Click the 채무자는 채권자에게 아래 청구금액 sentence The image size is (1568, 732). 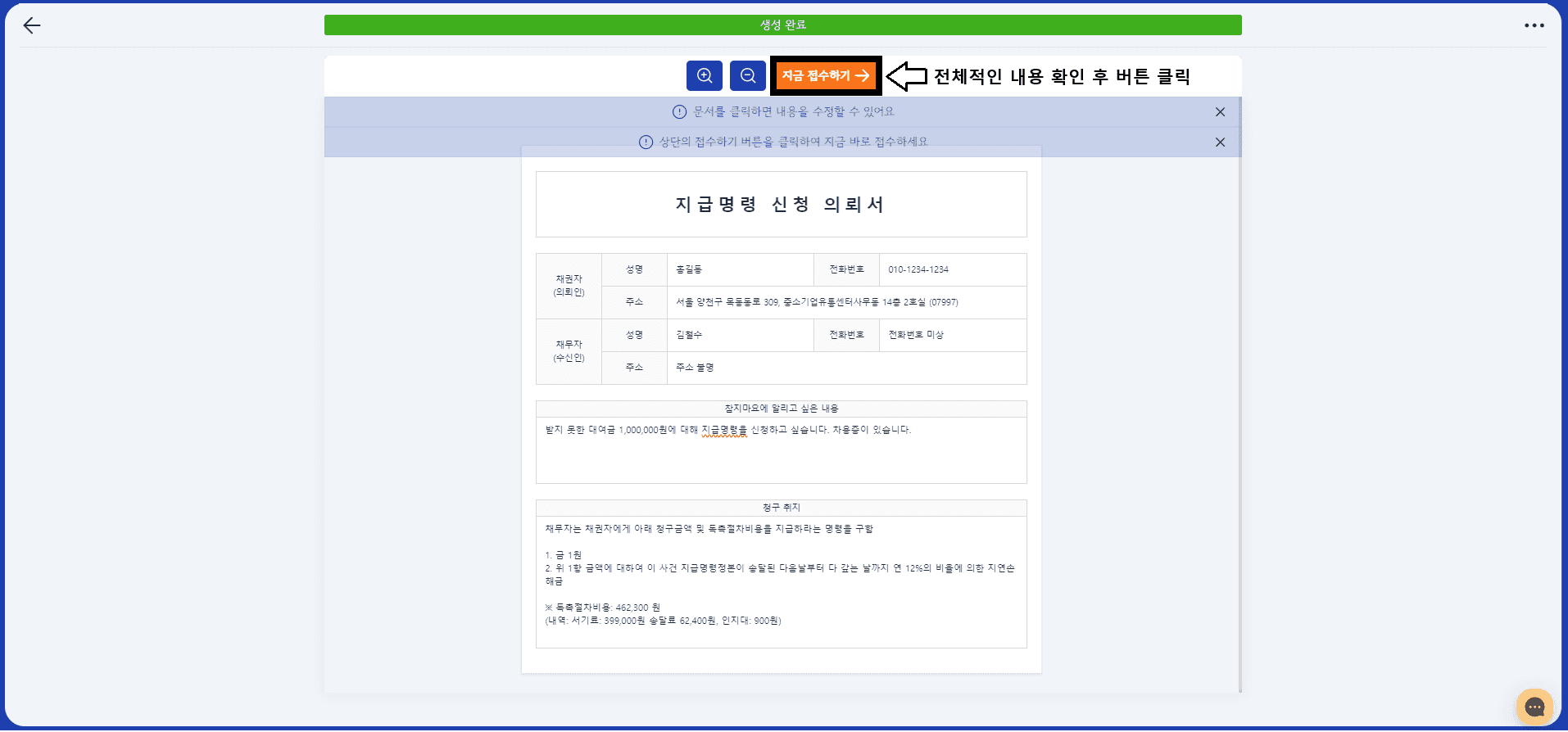point(709,529)
